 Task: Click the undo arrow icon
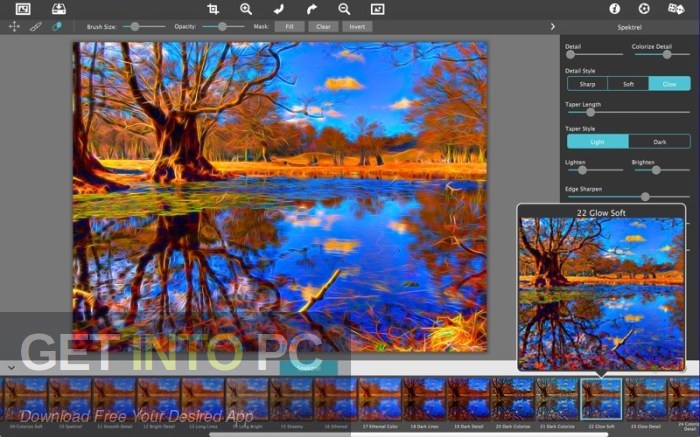(x=279, y=9)
